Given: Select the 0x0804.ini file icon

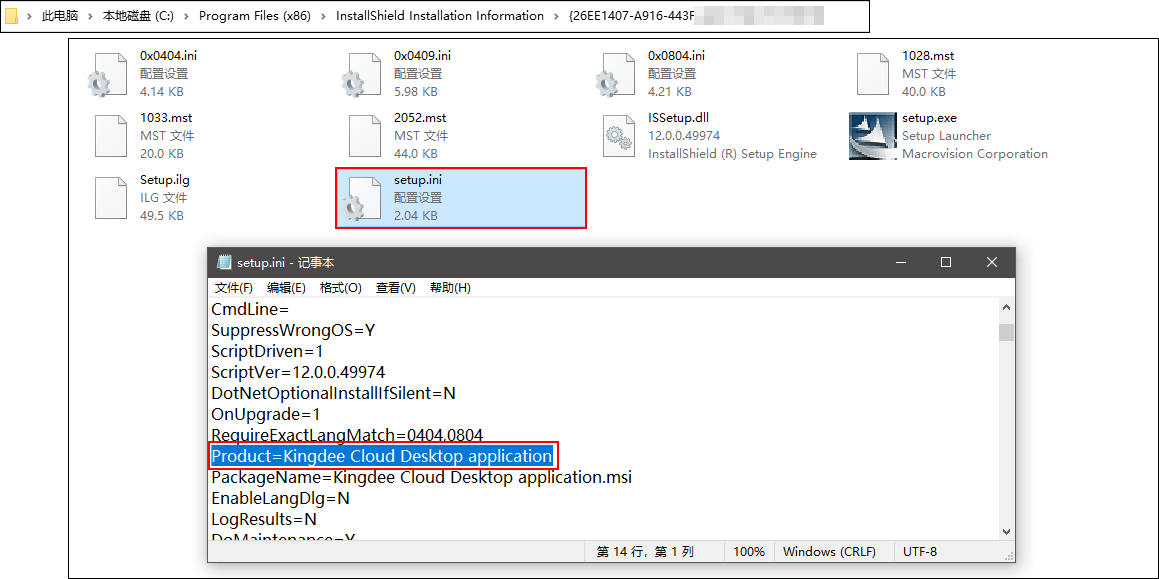Looking at the screenshot, I should (617, 74).
